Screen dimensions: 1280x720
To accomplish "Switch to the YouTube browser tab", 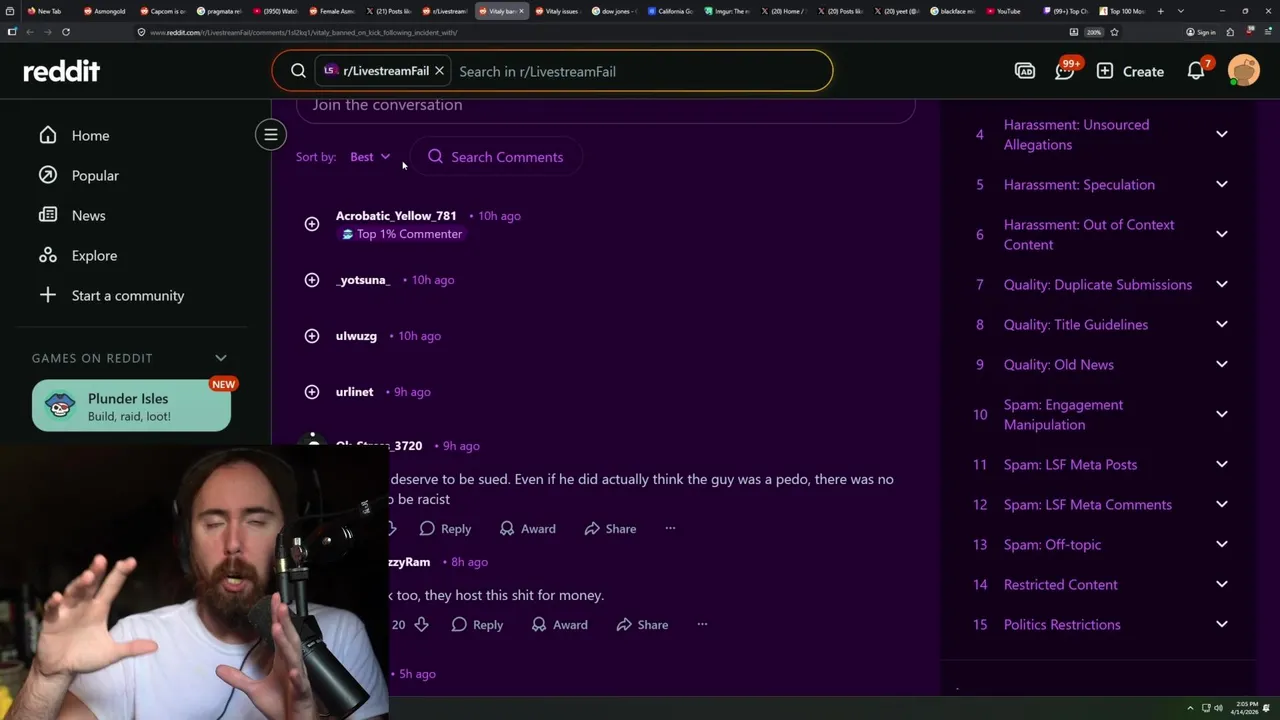I will [1007, 11].
